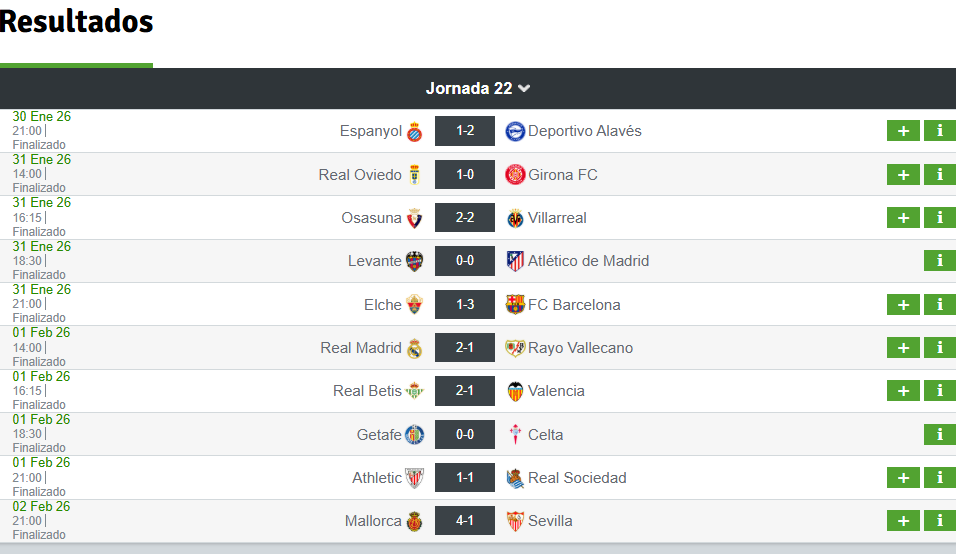The width and height of the screenshot is (956, 554).
Task: Expand Real Oviedo vs Girona plus button
Action: pyautogui.click(x=903, y=175)
